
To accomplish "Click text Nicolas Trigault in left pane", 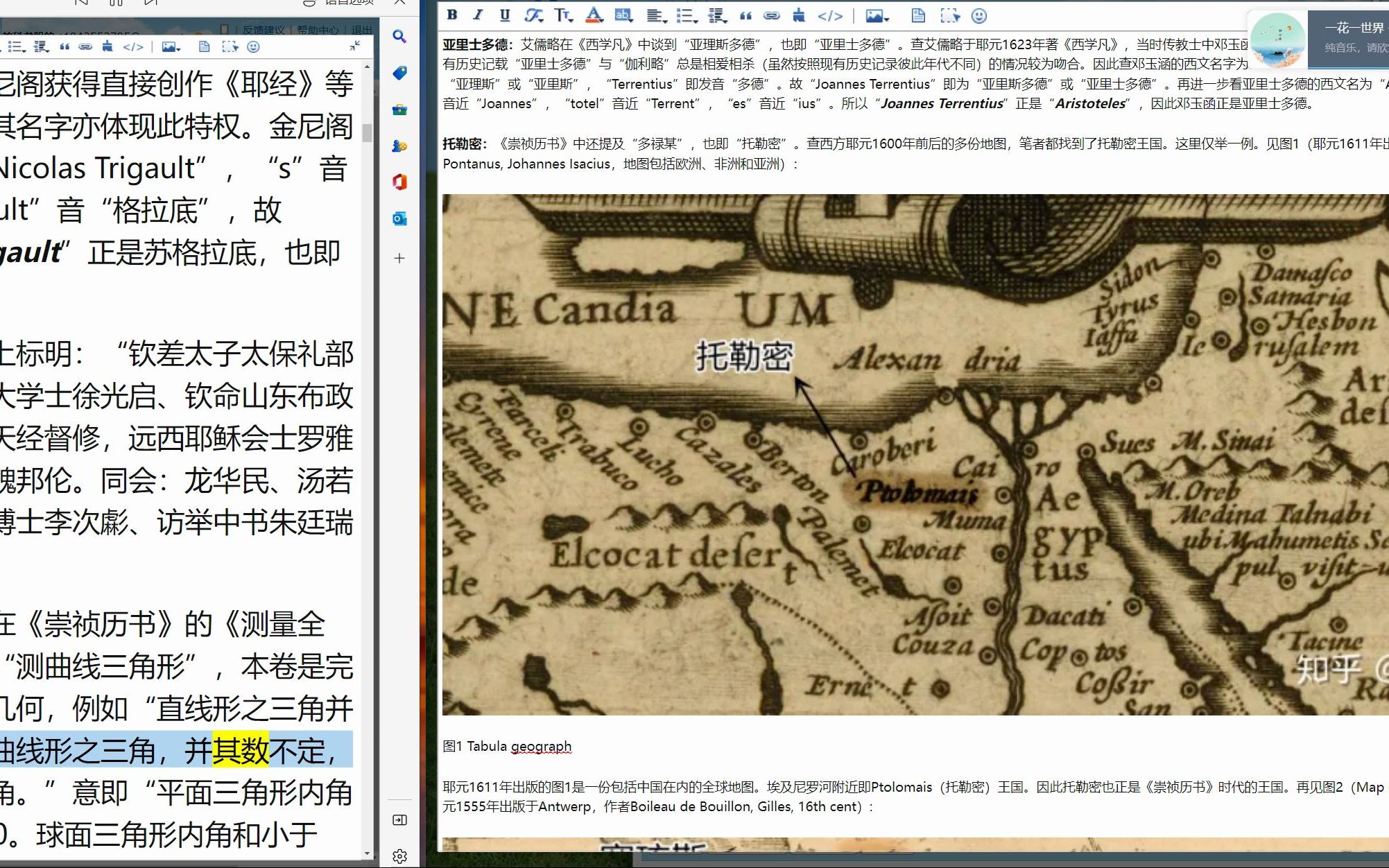I will [x=99, y=168].
